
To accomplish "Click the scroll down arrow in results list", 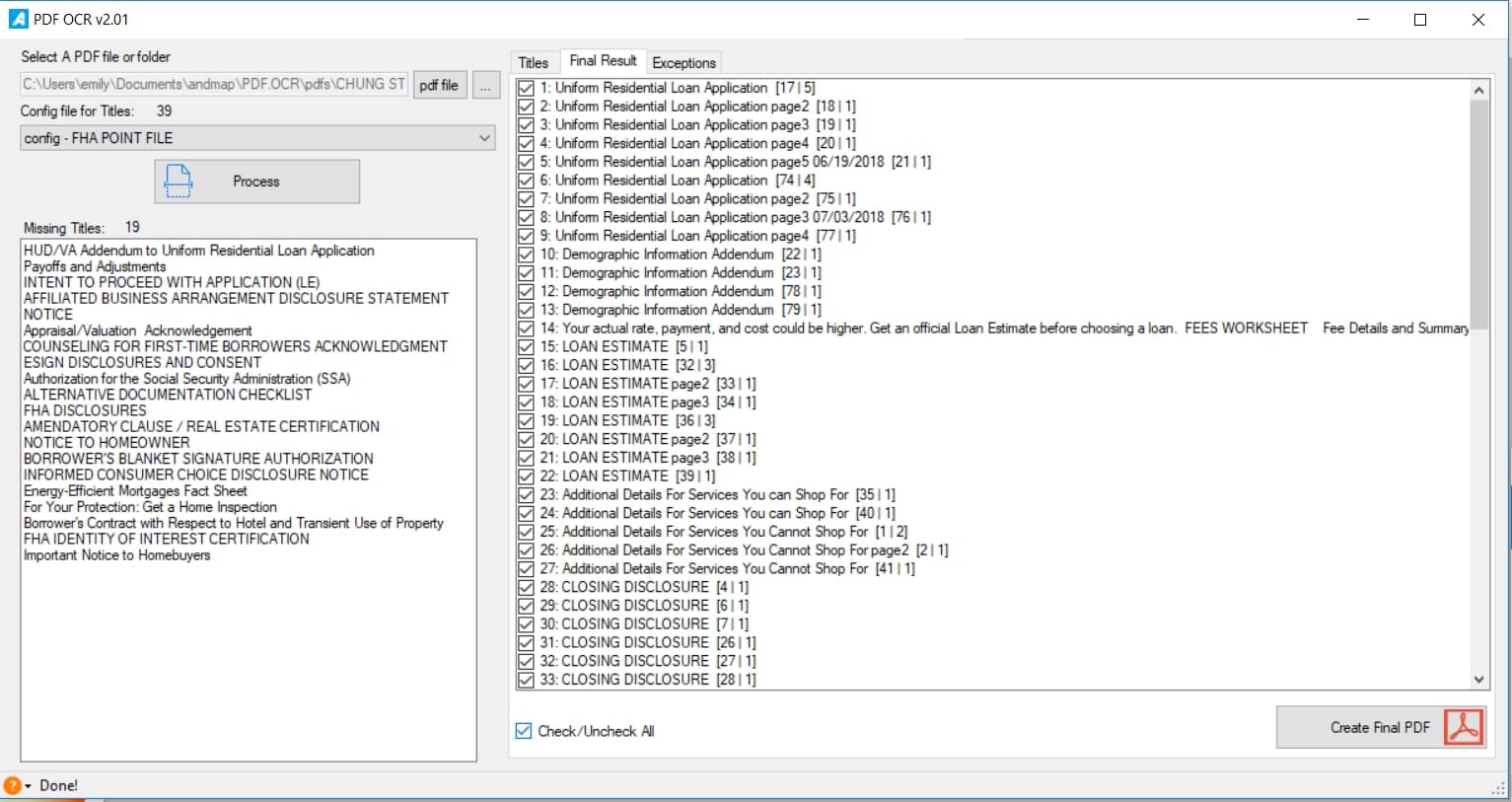I will tap(1478, 679).
